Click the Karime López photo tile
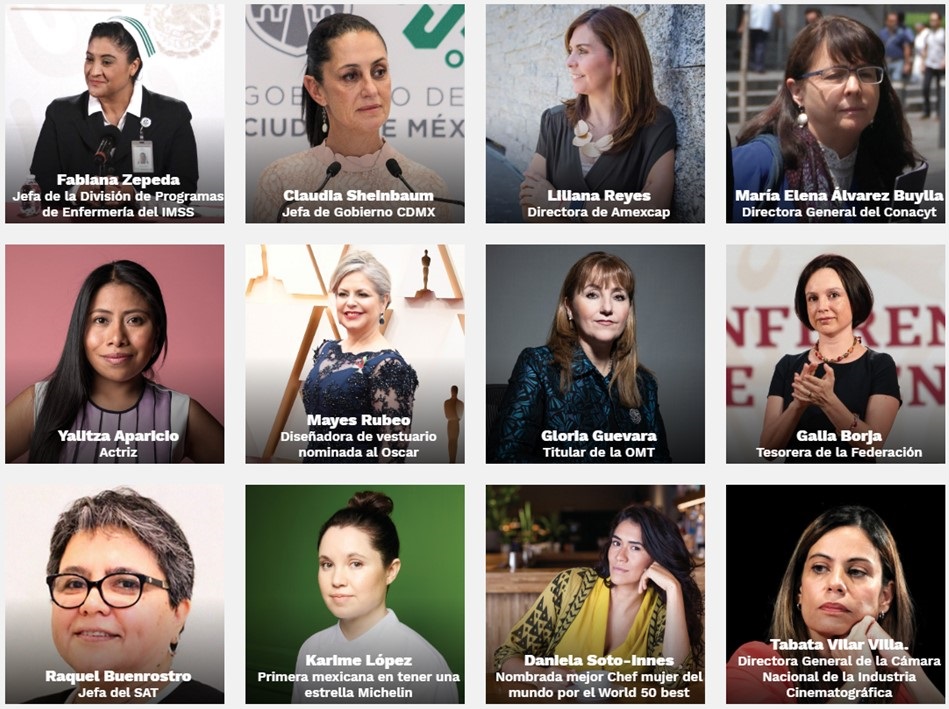949x709 pixels. click(x=355, y=594)
